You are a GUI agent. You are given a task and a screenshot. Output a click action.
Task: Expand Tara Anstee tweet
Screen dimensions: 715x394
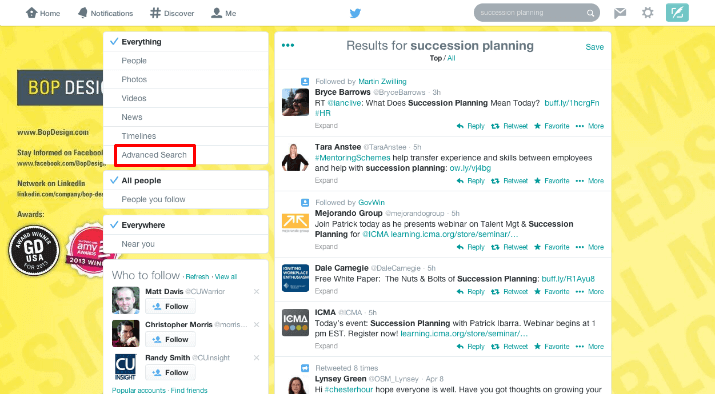coord(326,180)
